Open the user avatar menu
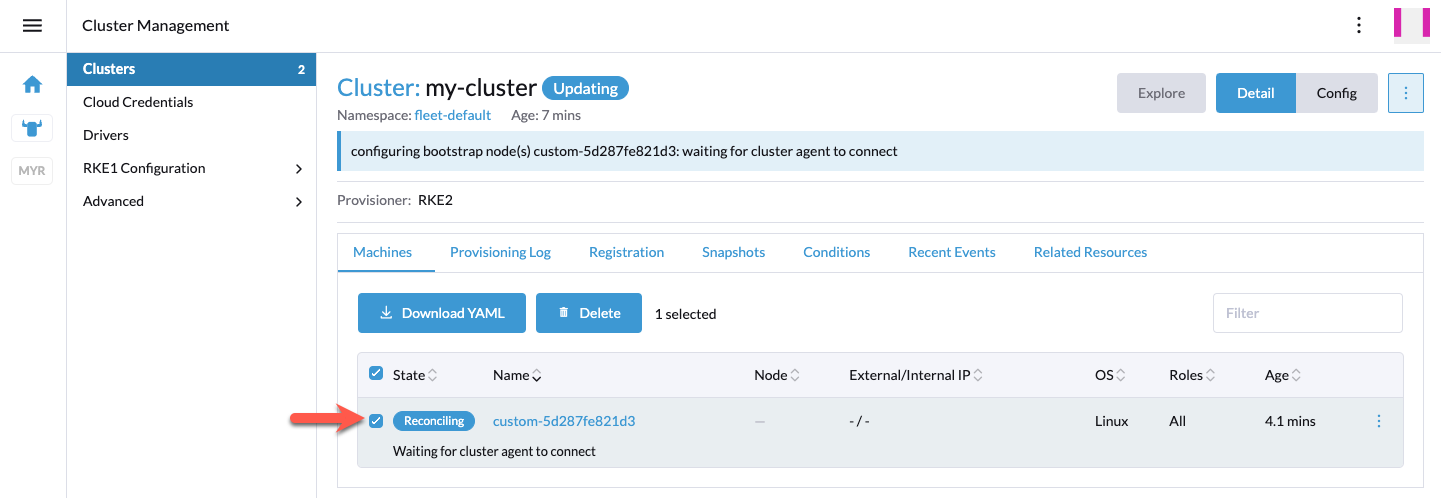 1411,26
